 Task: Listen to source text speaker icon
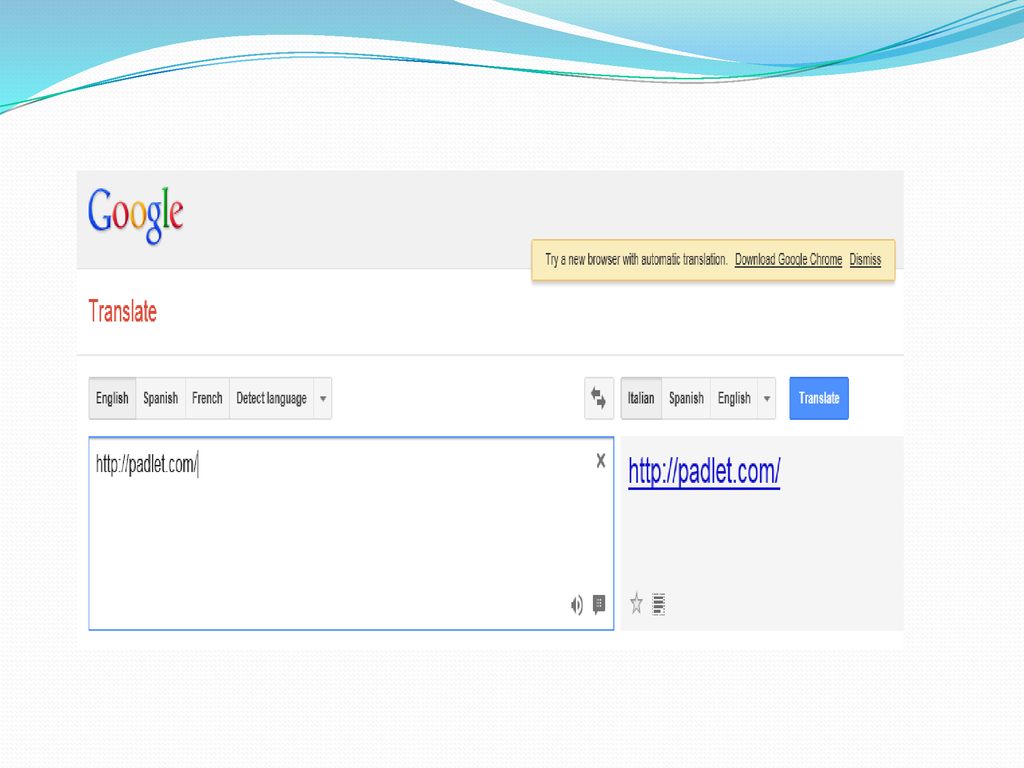576,605
